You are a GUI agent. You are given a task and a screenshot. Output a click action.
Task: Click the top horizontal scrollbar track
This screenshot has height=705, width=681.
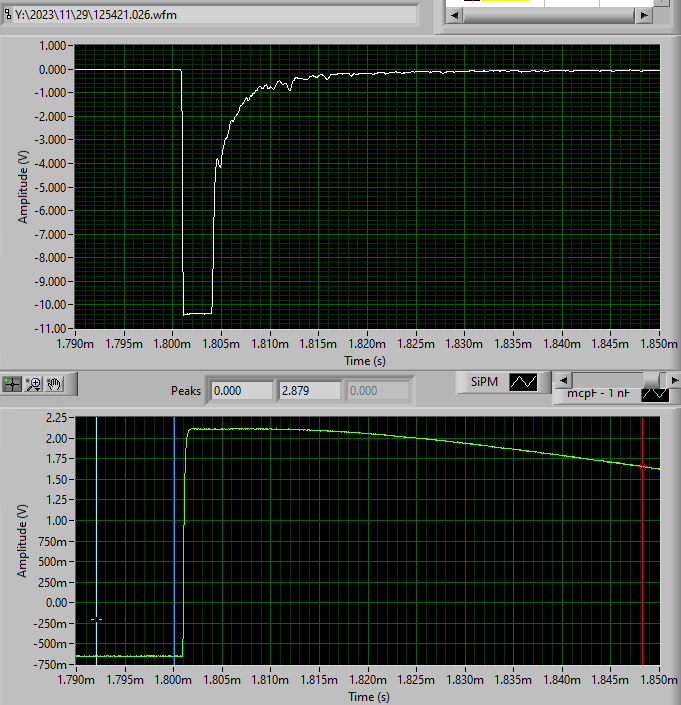[x=548, y=15]
